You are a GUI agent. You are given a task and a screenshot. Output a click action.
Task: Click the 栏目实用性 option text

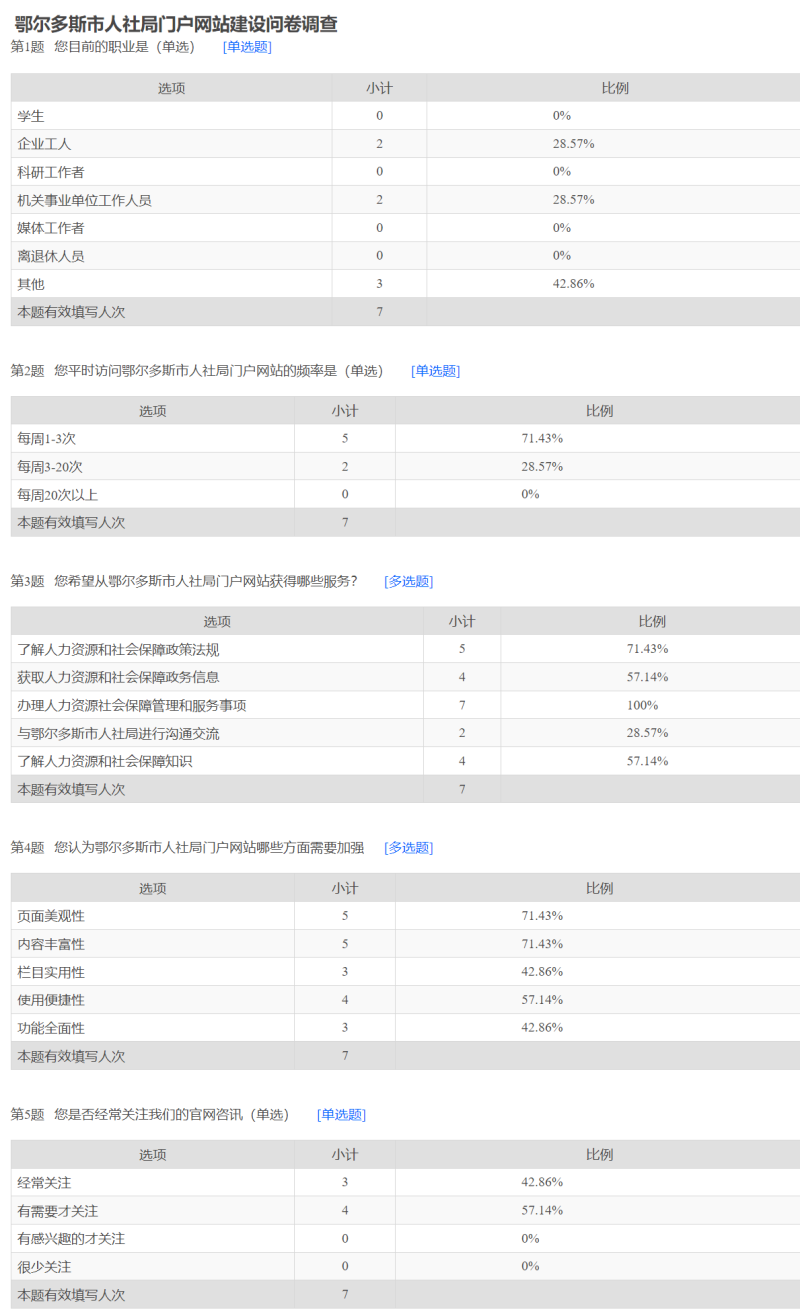[x=51, y=972]
